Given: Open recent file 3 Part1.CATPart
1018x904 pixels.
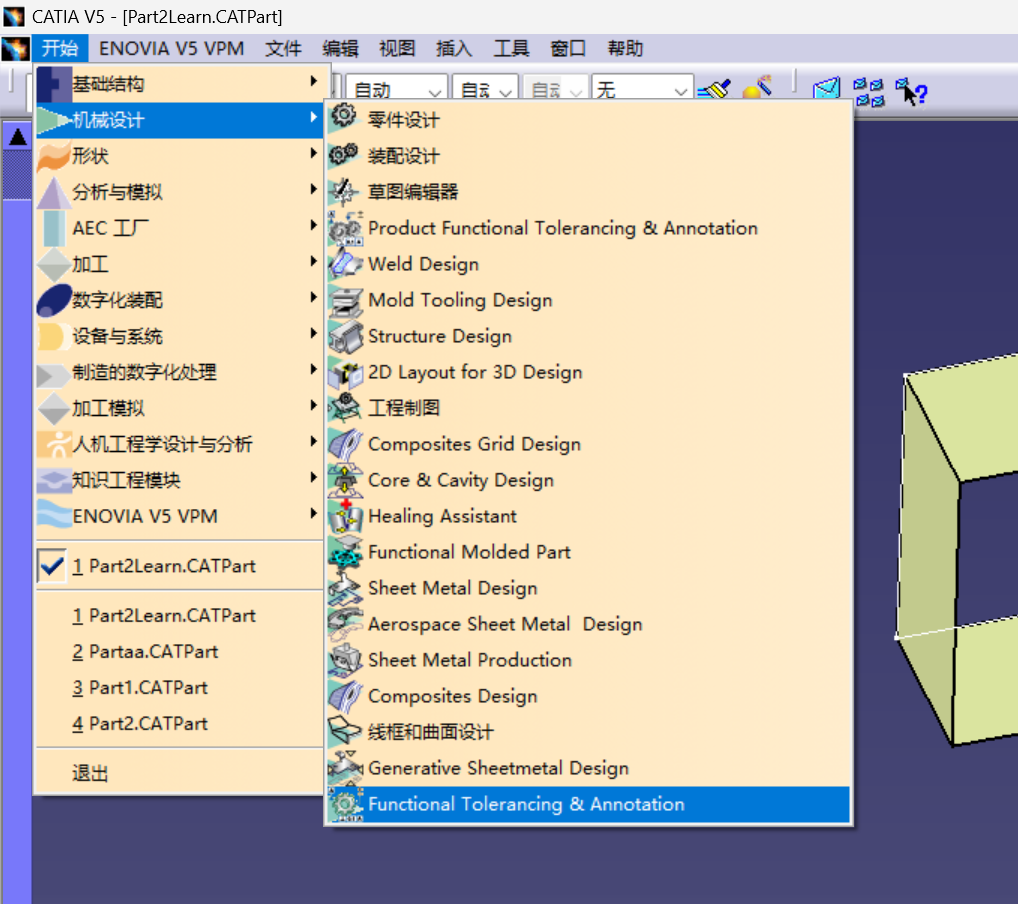Looking at the screenshot, I should pos(180,687).
